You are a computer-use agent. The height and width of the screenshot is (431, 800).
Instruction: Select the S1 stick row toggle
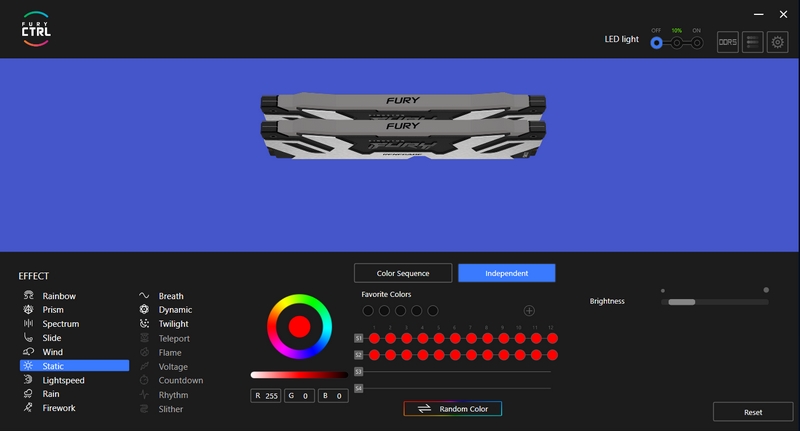[x=359, y=338]
